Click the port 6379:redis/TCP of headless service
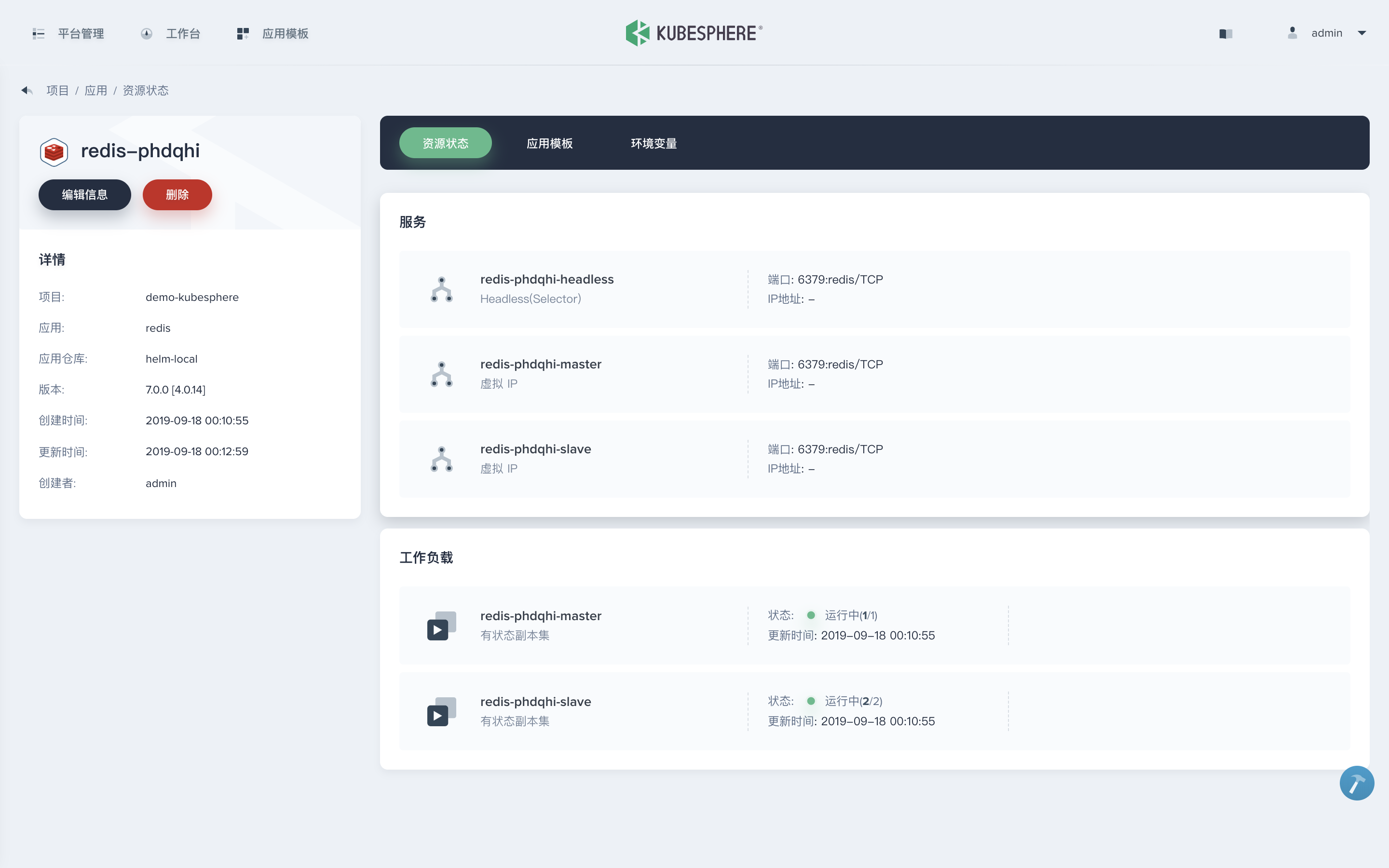The image size is (1389, 868). coord(840,279)
